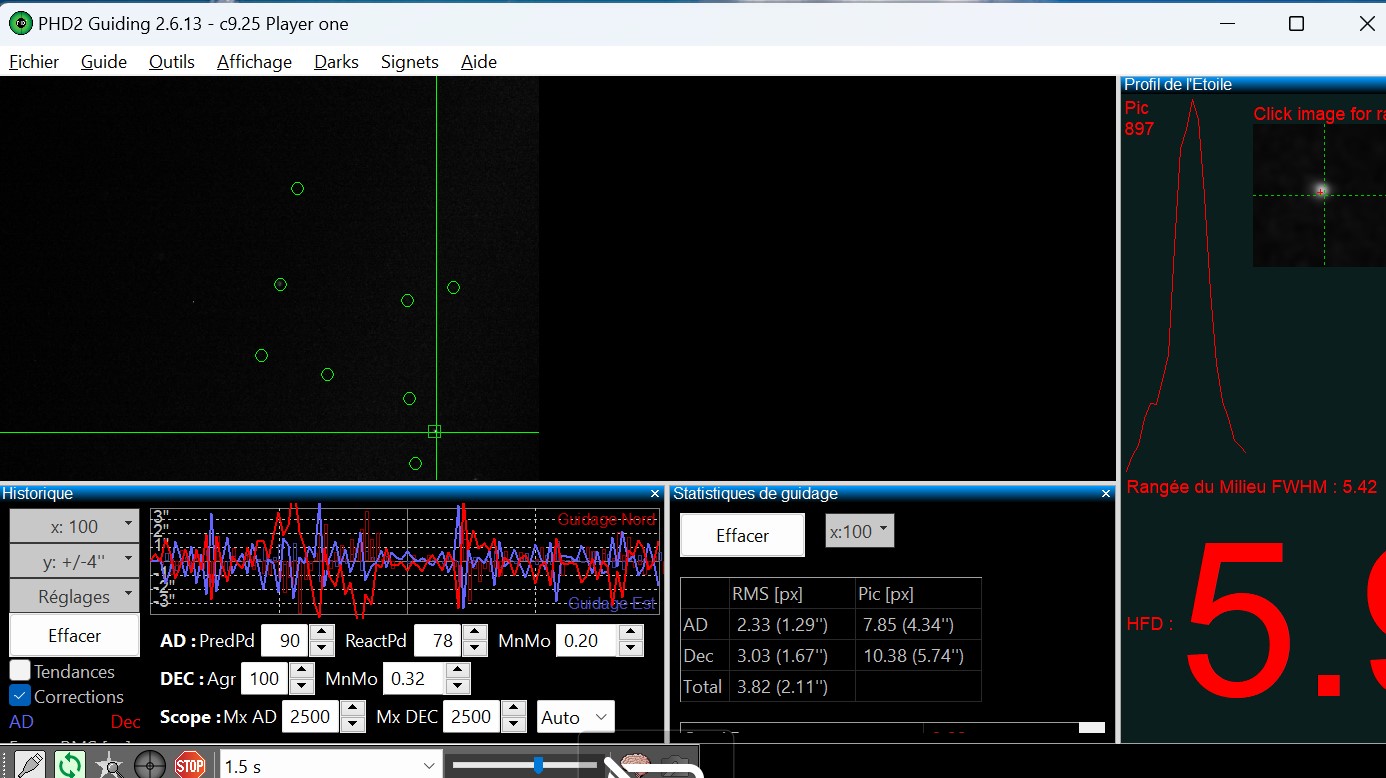Open advanced settings brain icon

[634, 765]
